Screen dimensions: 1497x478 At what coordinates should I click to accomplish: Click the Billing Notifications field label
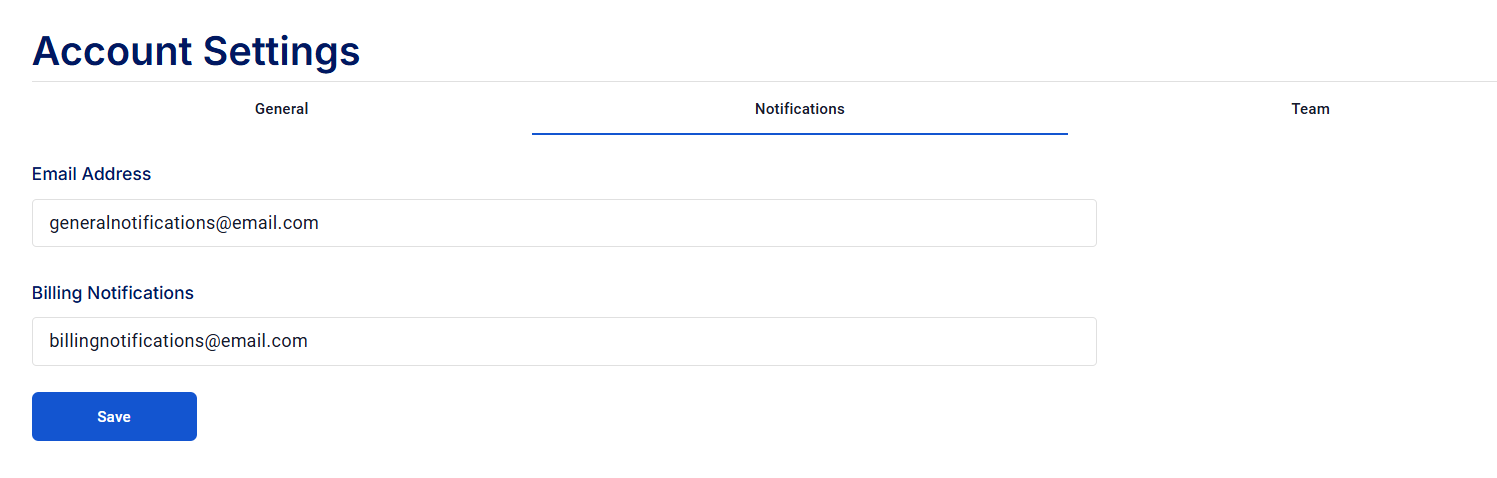coord(113,293)
